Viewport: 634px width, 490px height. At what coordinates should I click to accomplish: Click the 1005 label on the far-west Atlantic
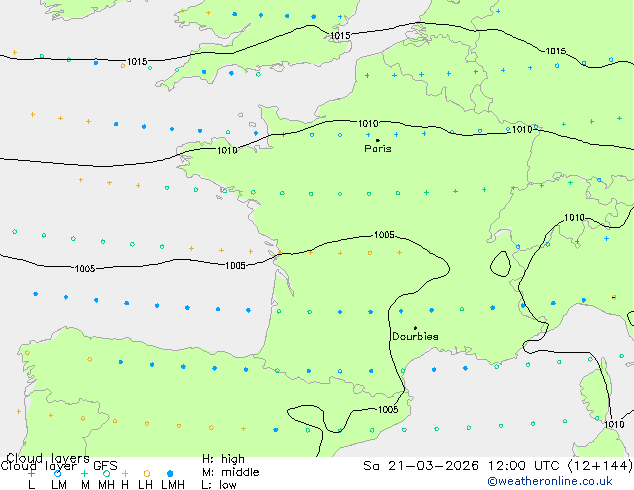pyautogui.click(x=85, y=268)
